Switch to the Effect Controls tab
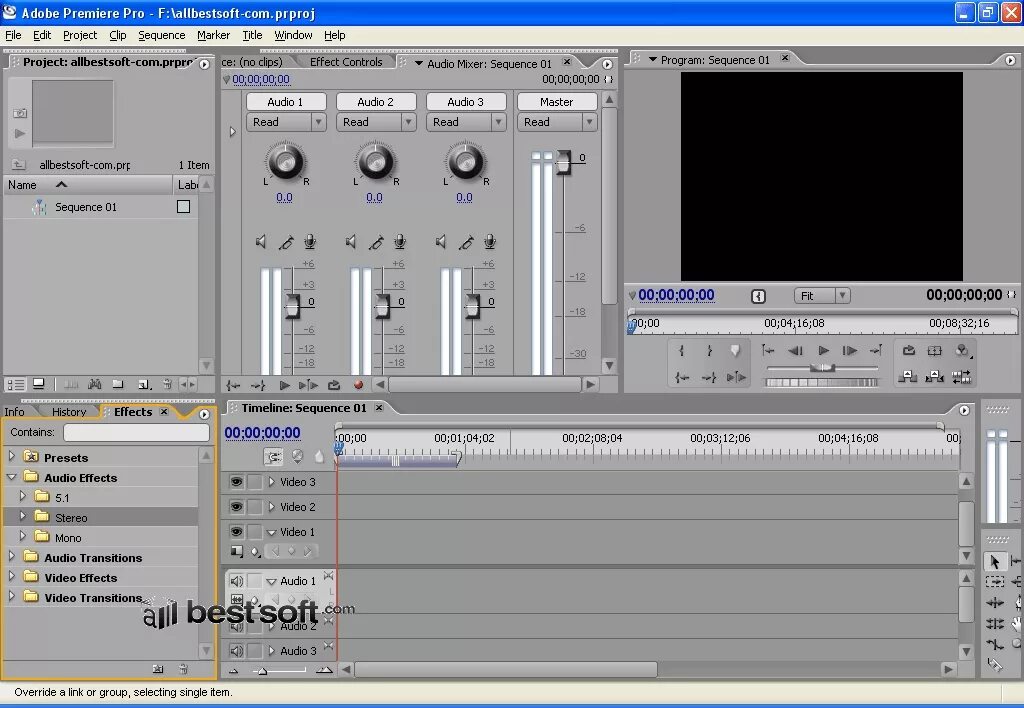The width and height of the screenshot is (1024, 708). pyautogui.click(x=345, y=62)
